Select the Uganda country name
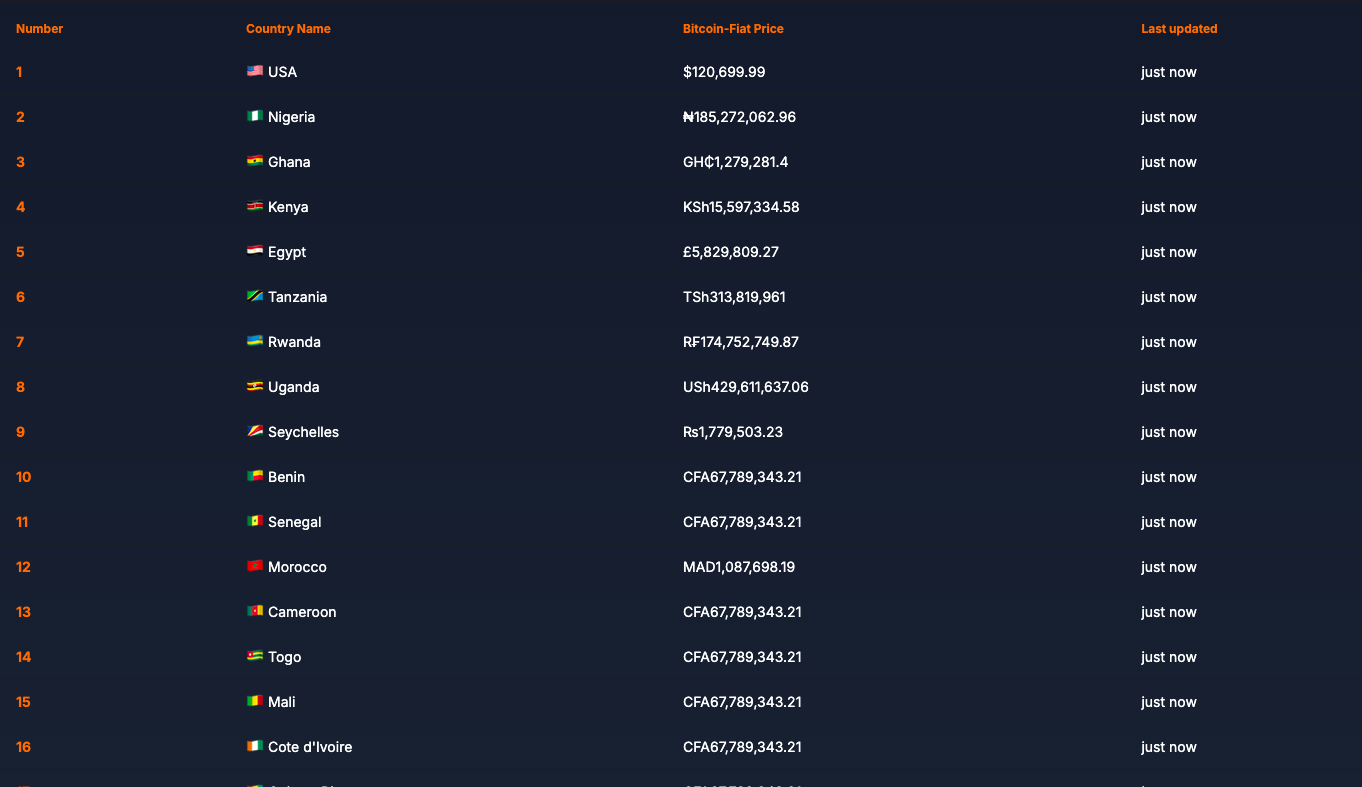 294,387
